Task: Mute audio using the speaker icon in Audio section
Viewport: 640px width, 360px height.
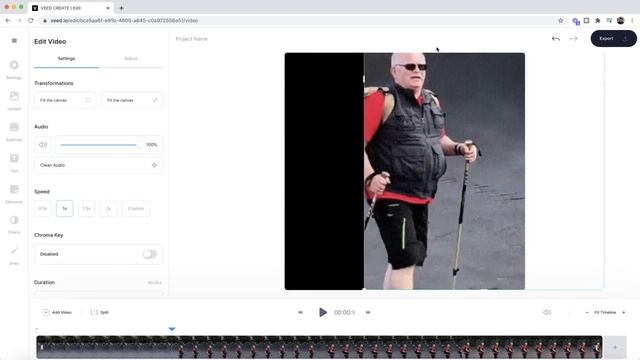Action: [43, 144]
